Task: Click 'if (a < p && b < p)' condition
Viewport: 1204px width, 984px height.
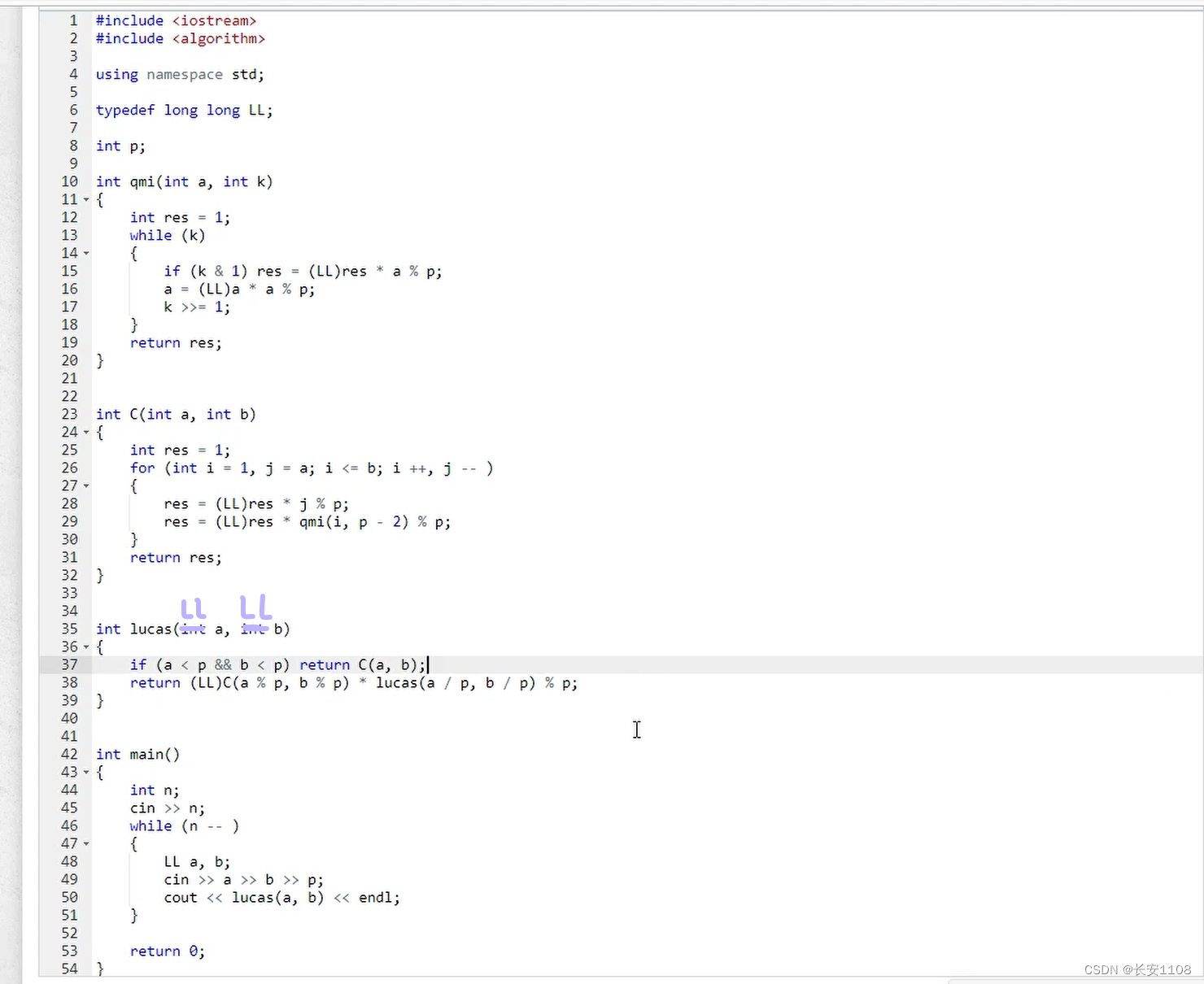Action: point(210,664)
